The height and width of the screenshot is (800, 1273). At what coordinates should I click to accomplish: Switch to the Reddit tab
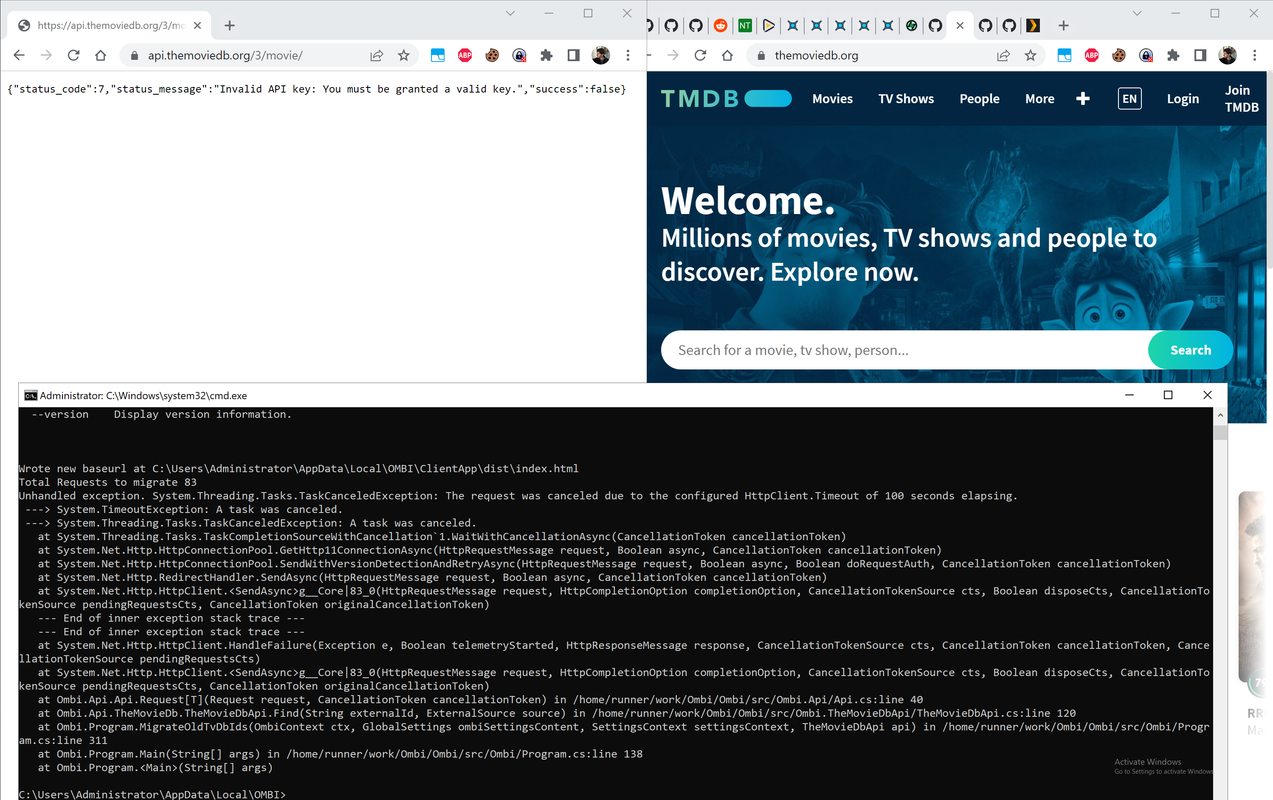click(720, 25)
